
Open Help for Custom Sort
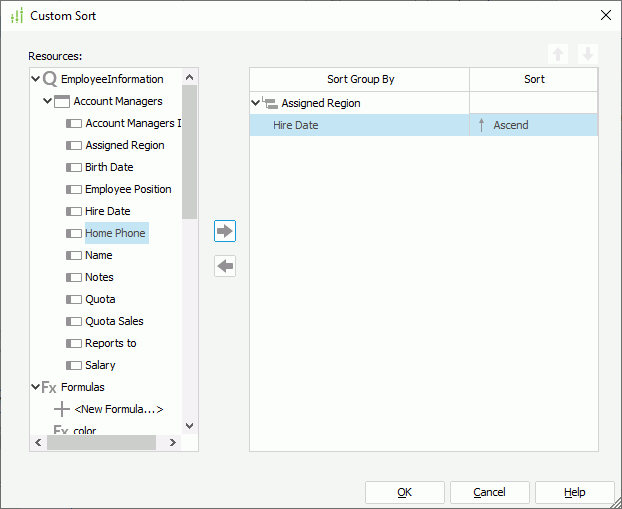(574, 492)
